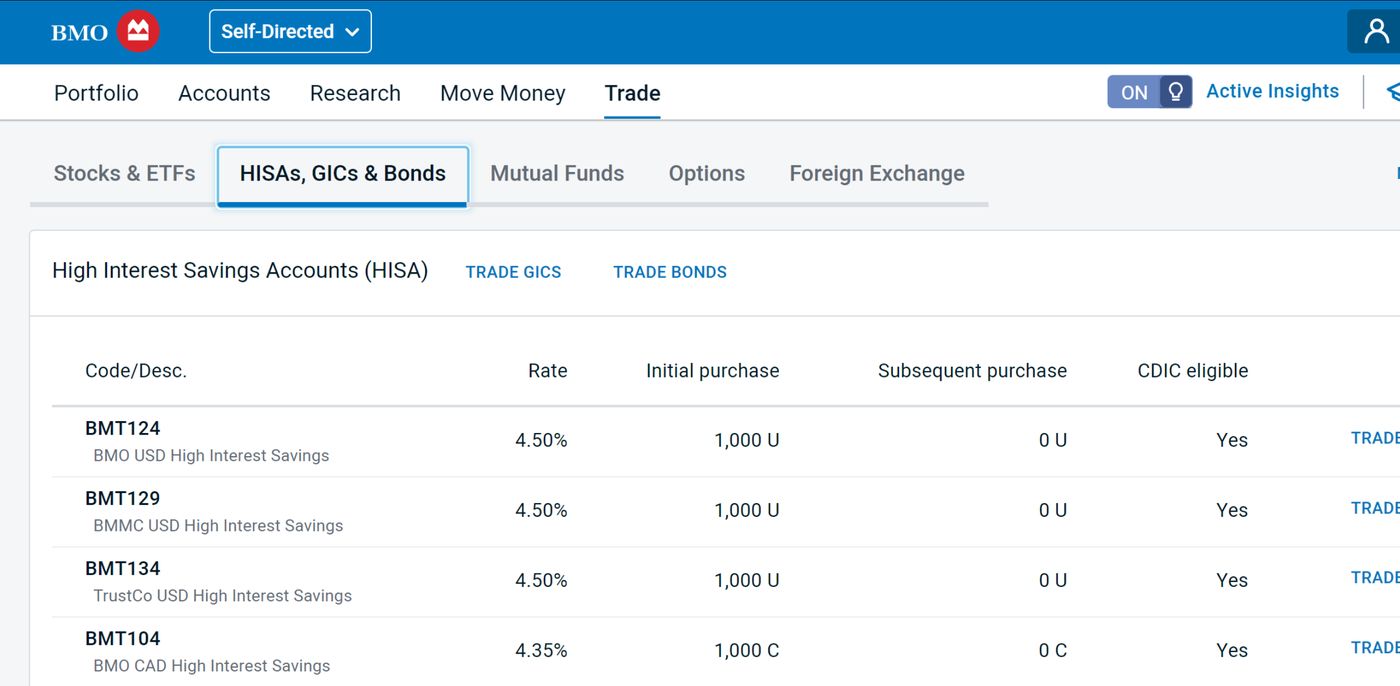Image resolution: width=1400 pixels, height=686 pixels.
Task: Toggle the Active Insights ON switch
Action: 1149,92
